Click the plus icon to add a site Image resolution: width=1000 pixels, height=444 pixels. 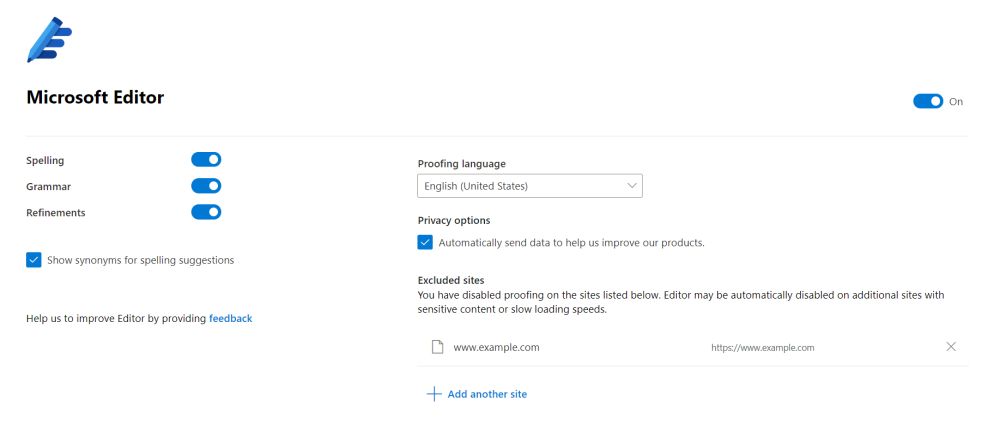(x=434, y=394)
